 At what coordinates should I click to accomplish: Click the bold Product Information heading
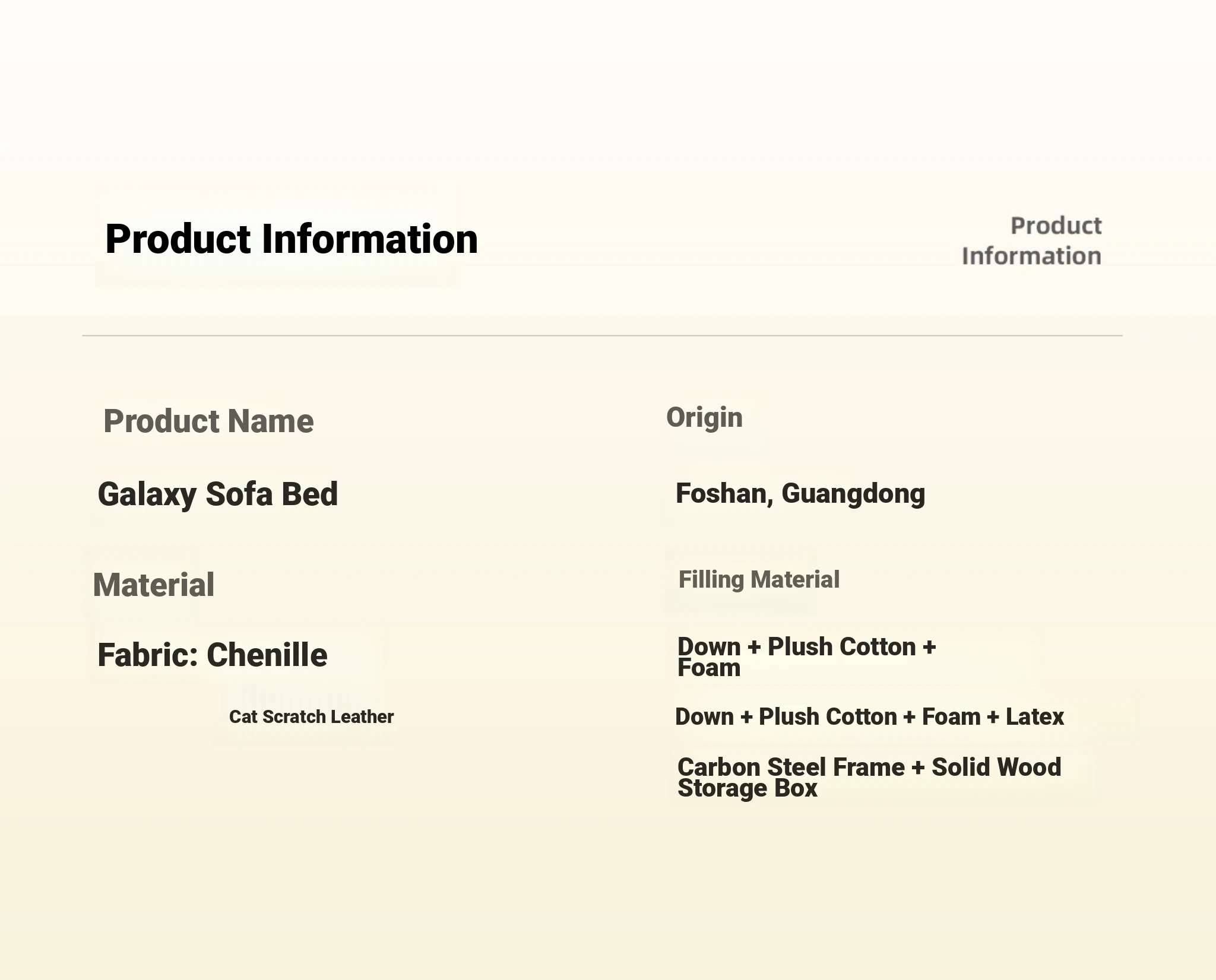[292, 239]
